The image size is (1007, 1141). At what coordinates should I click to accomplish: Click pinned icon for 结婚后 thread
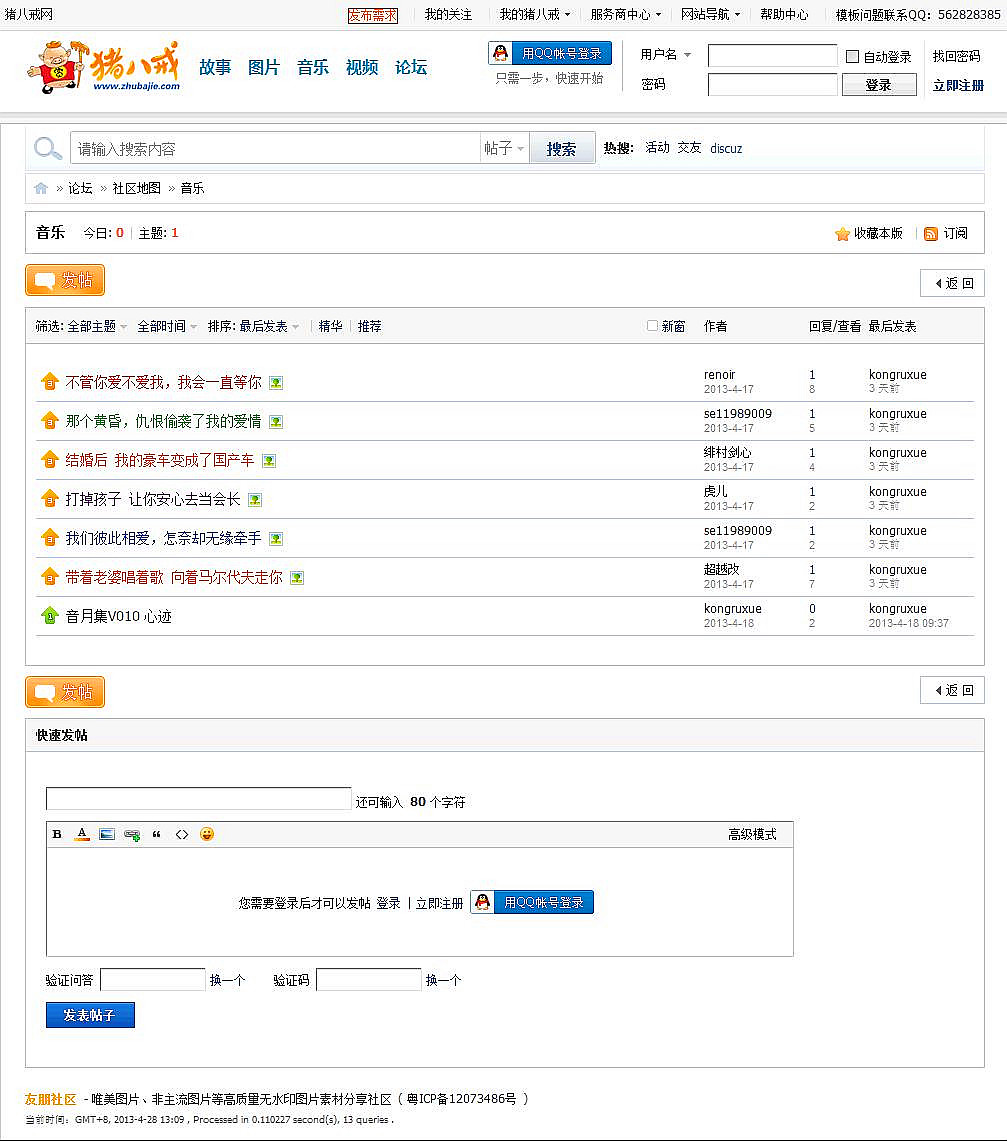[x=49, y=460]
